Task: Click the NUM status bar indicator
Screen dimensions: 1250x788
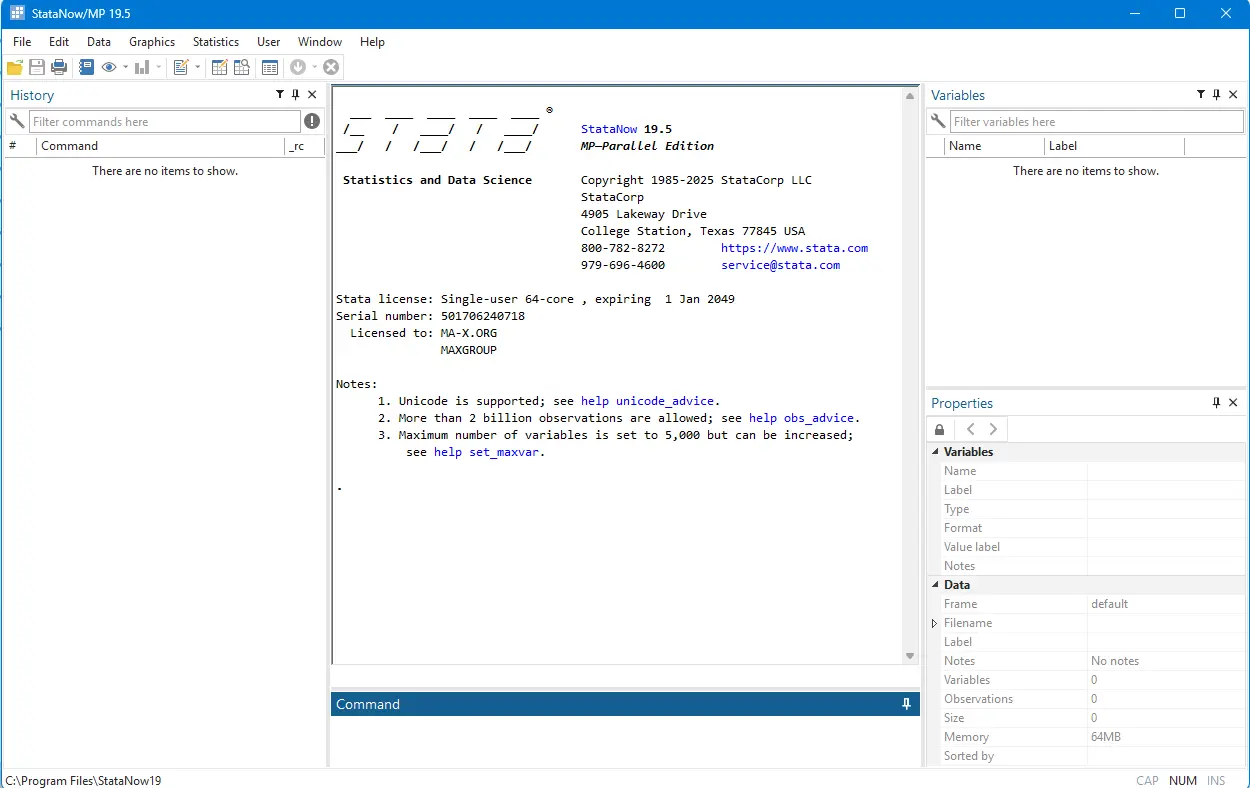Action: 1183,780
